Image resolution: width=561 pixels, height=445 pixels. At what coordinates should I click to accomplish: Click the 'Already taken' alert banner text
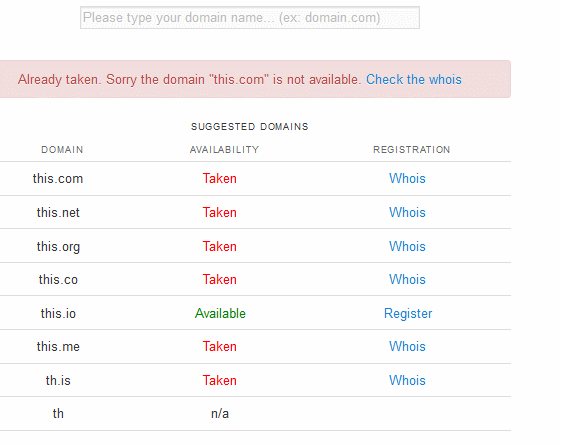pos(189,79)
